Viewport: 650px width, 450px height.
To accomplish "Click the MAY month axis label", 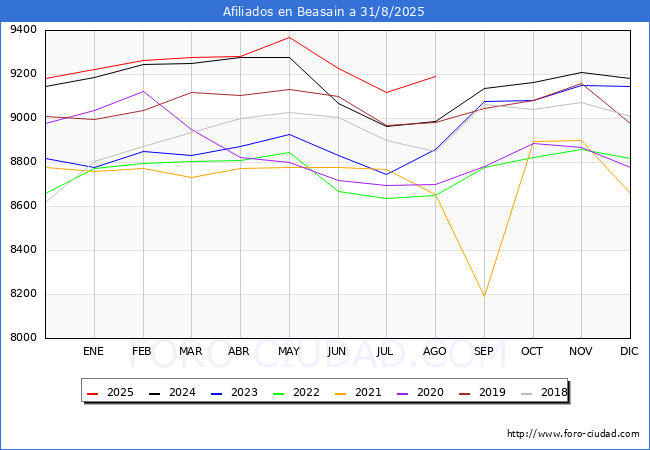I will tap(289, 351).
